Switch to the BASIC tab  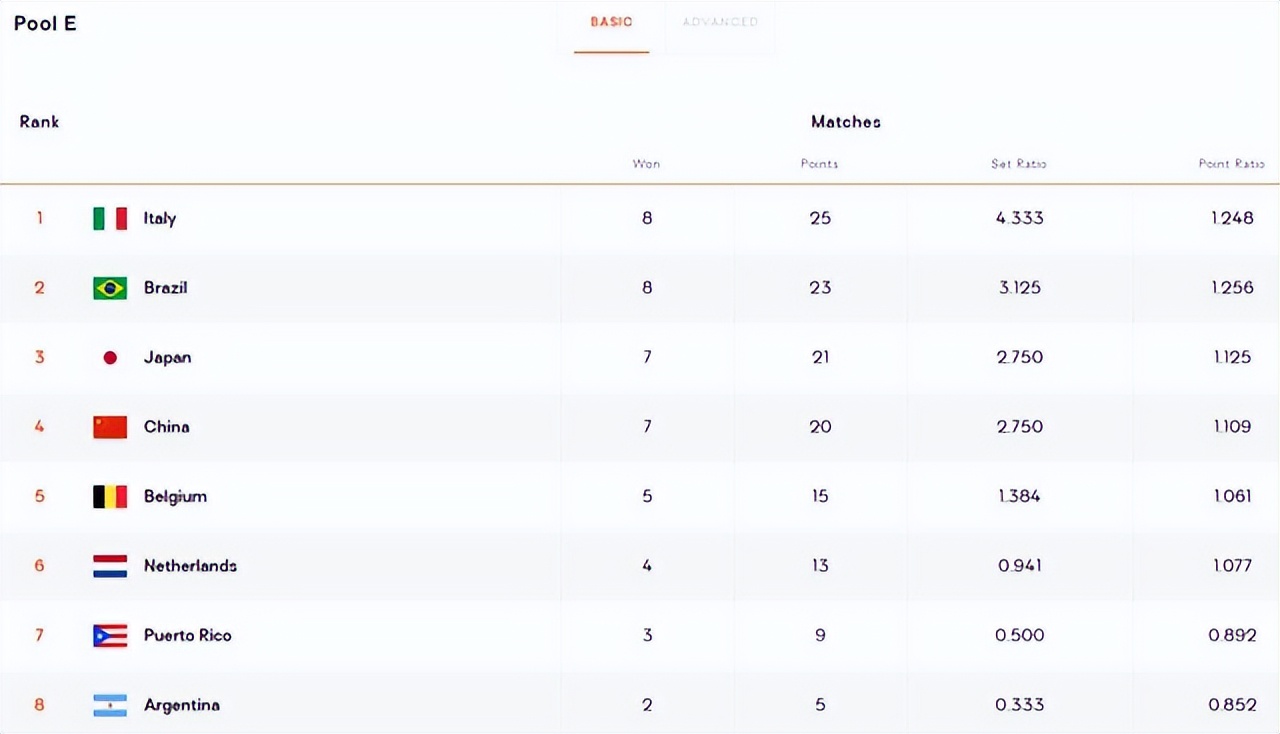tap(611, 22)
